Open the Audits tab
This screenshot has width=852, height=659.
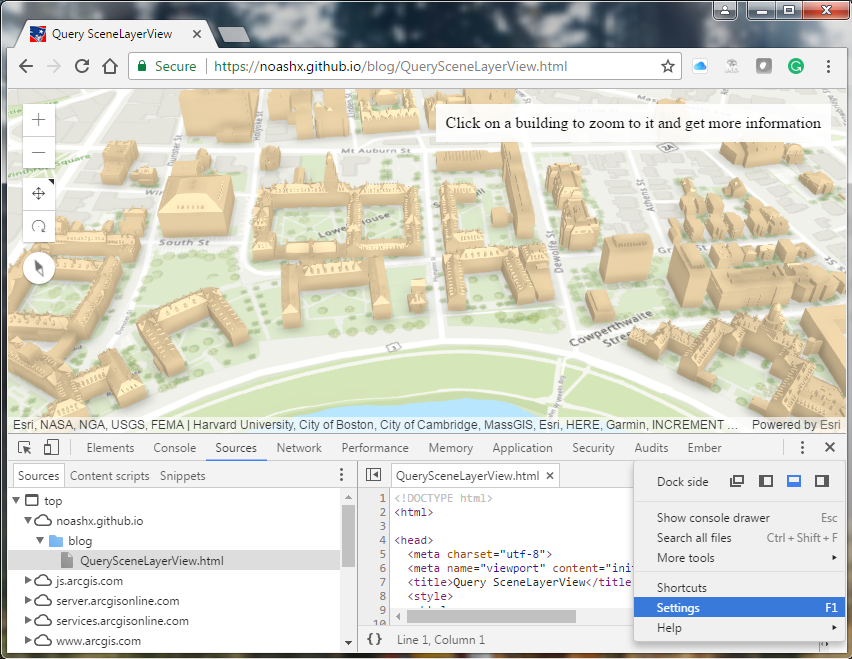pyautogui.click(x=651, y=448)
